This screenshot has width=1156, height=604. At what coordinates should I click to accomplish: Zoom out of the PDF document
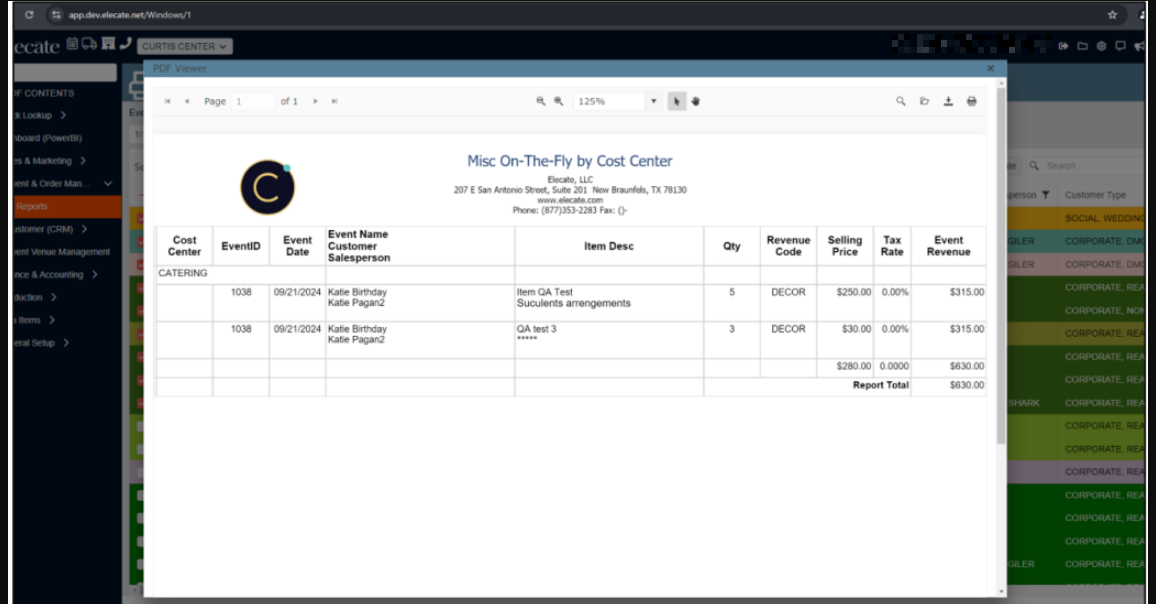click(541, 101)
